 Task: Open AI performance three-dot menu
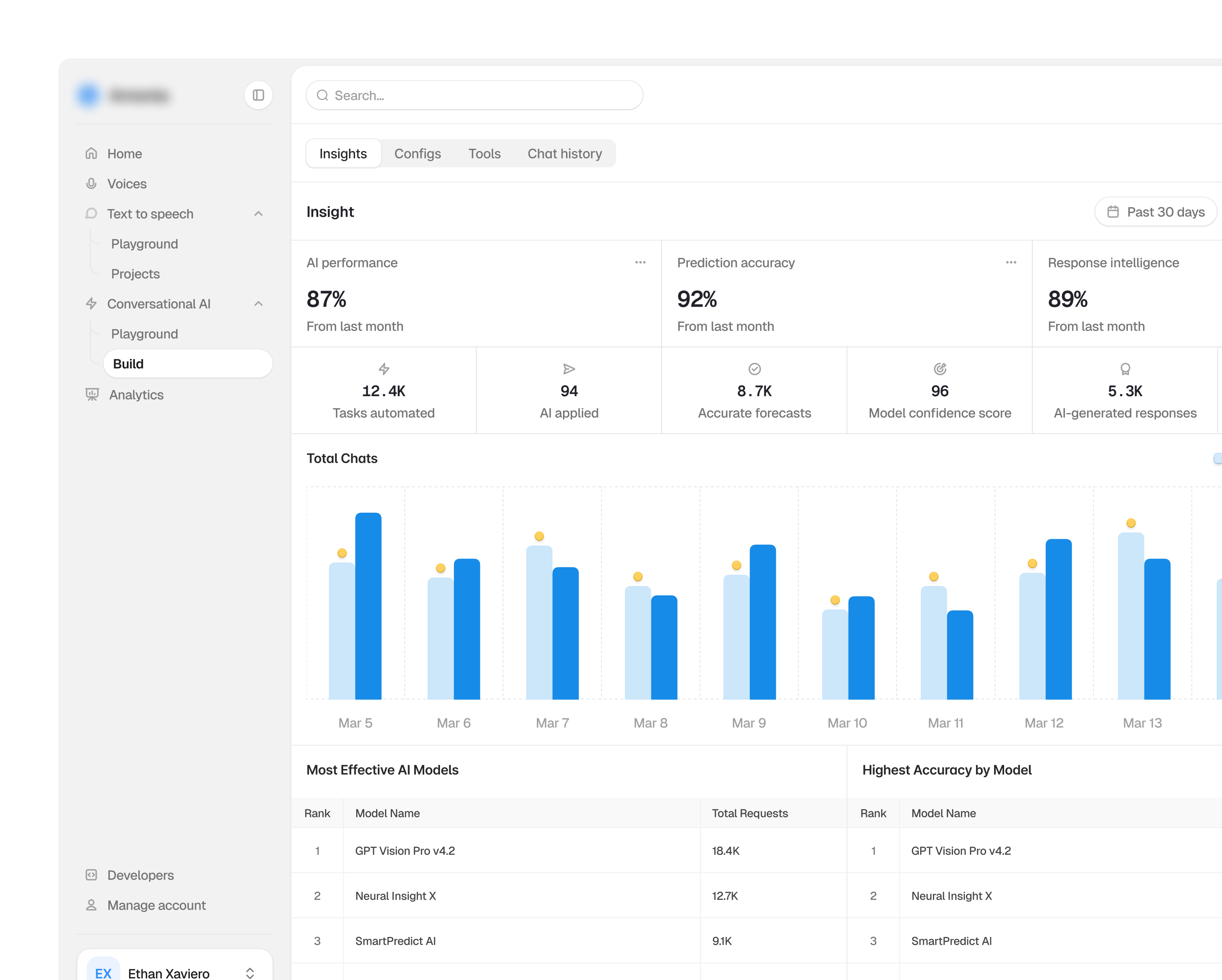[x=641, y=262]
